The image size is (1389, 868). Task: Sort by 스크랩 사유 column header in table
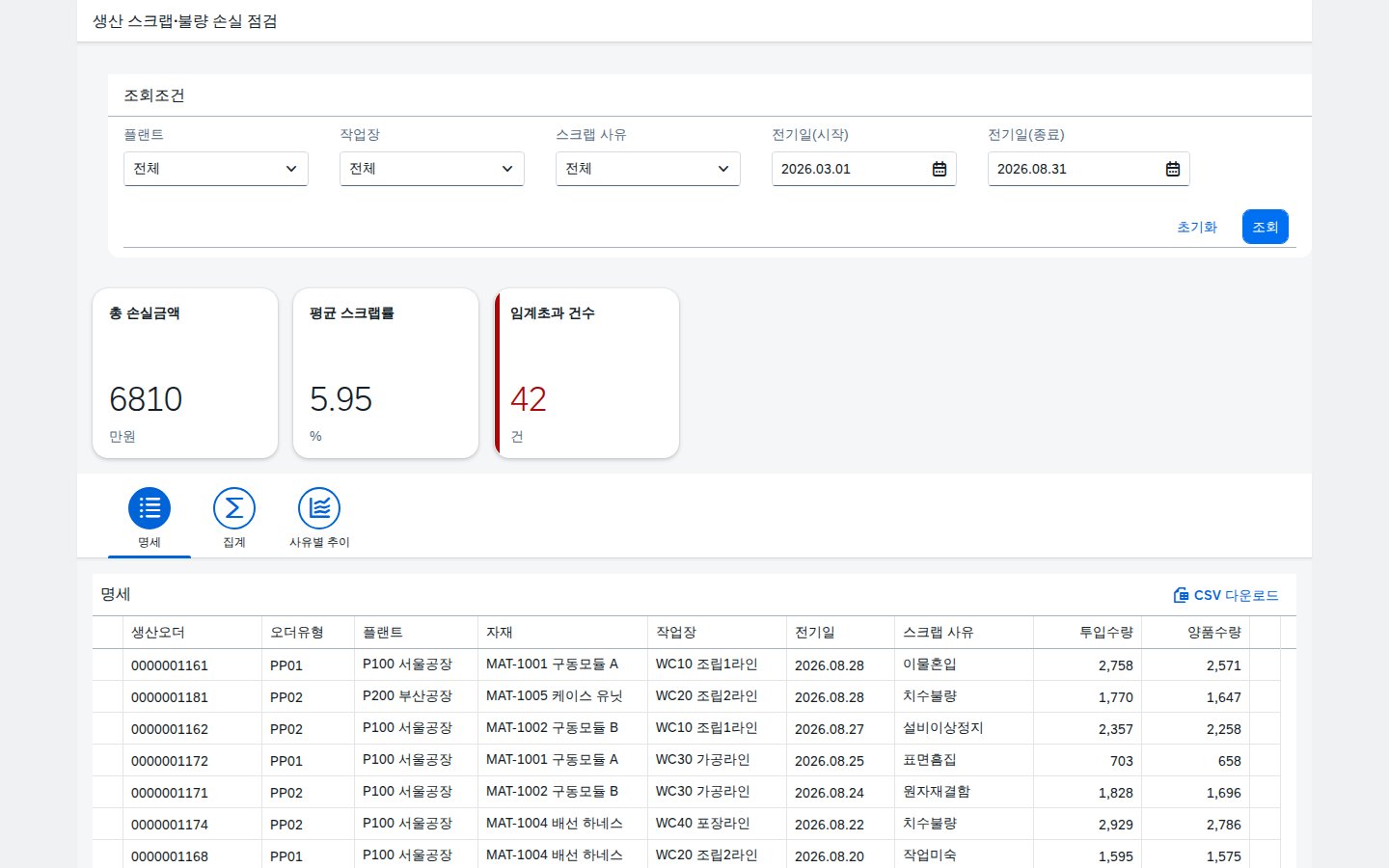(965, 633)
